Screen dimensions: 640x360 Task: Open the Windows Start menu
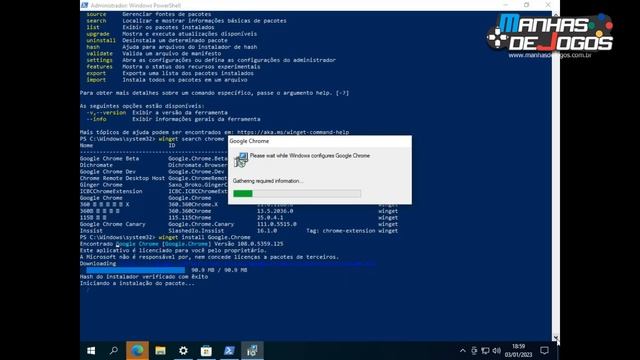[91, 351]
